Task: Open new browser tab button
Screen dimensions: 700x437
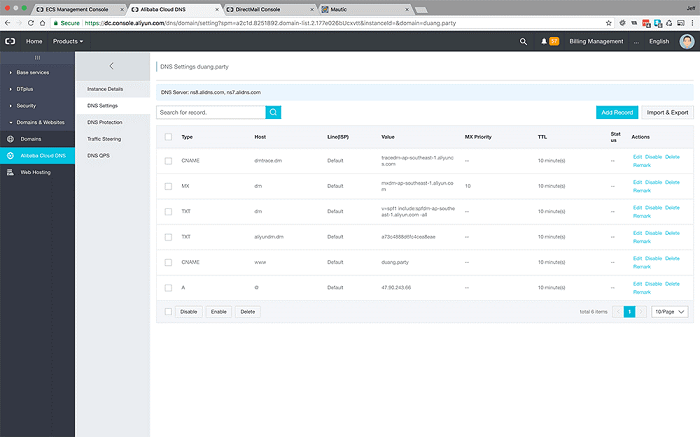Action: [x=421, y=10]
